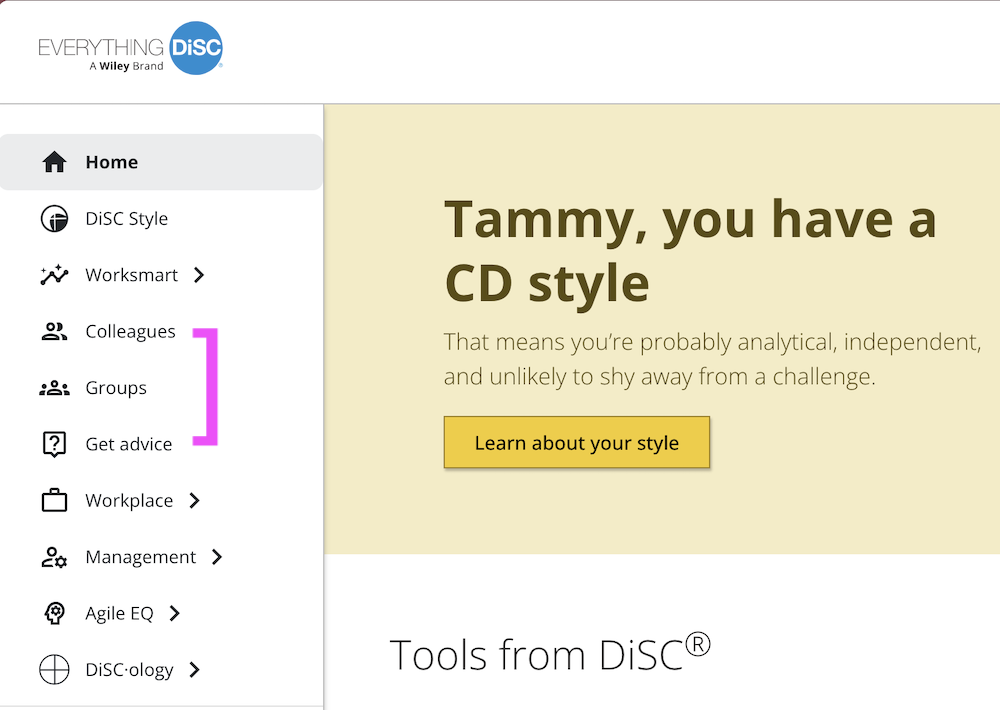Expand the Management chevron arrow

click(x=217, y=557)
